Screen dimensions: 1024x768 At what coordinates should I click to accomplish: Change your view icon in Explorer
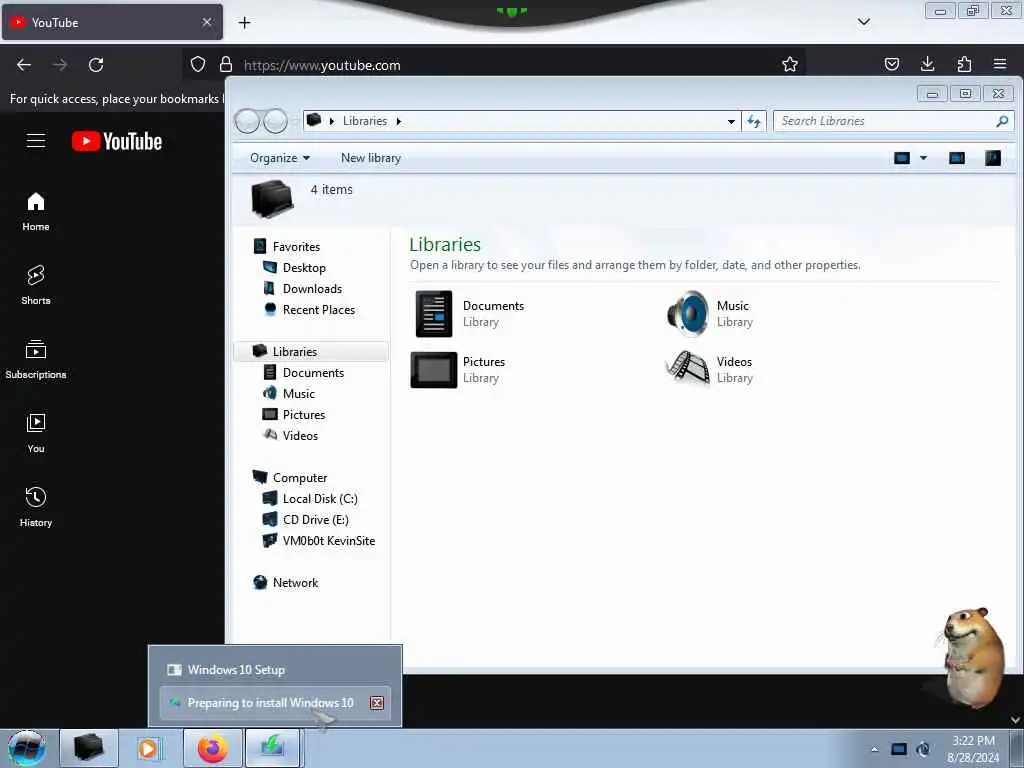click(x=901, y=158)
